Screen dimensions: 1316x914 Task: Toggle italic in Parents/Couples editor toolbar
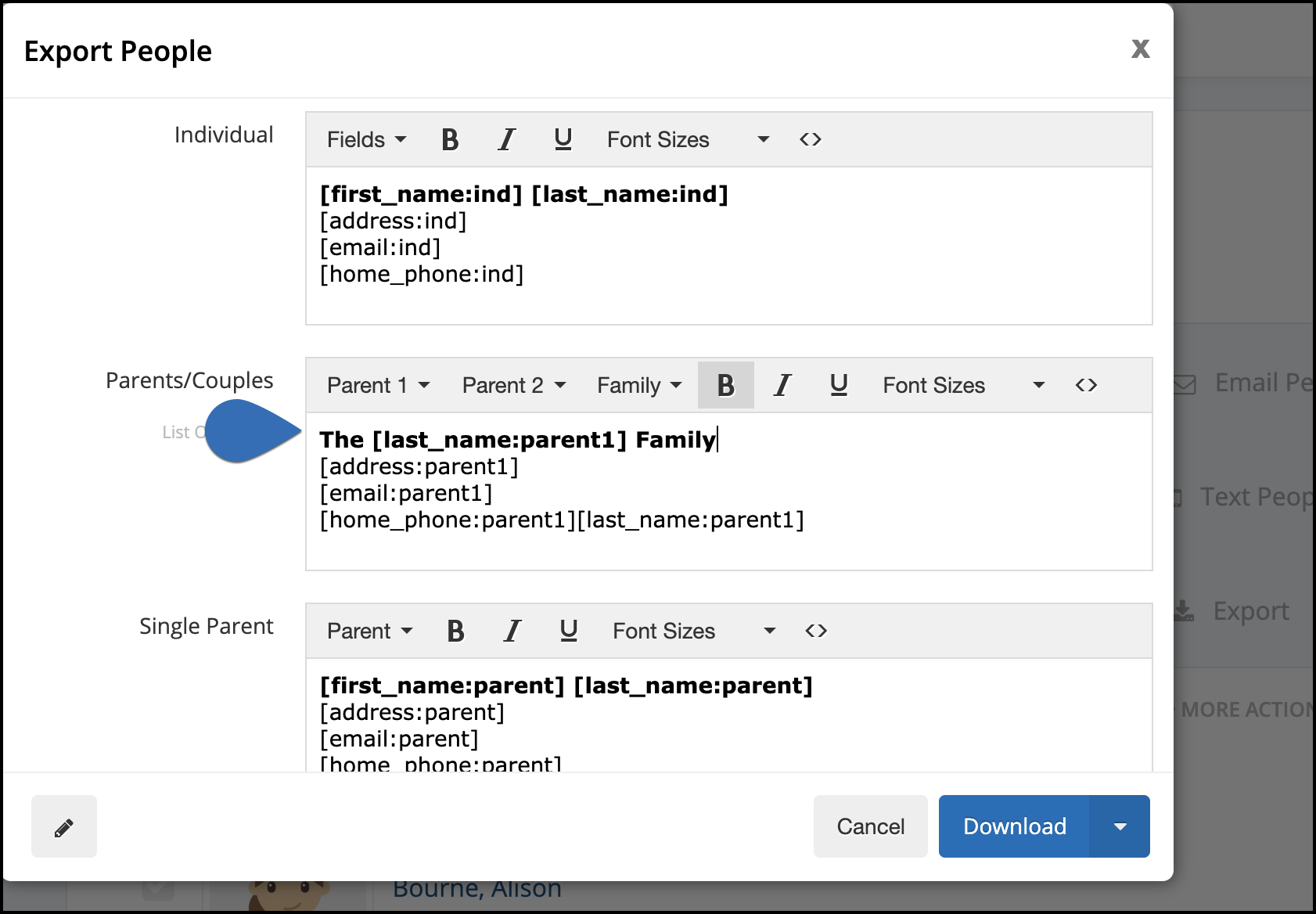pos(782,385)
